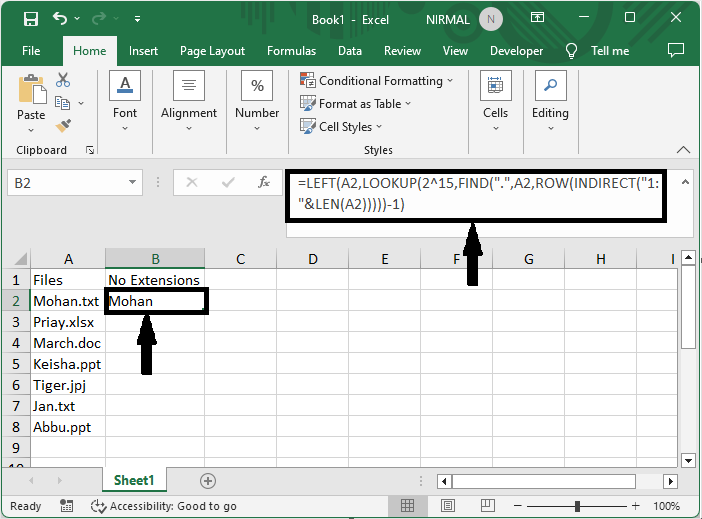
Task: Open Ribbon Display Options icon
Action: click(537, 17)
